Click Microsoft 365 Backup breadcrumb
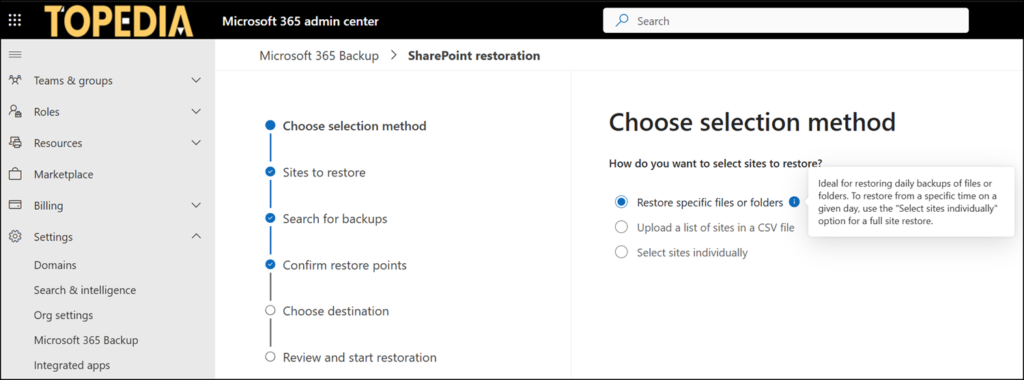 point(319,55)
